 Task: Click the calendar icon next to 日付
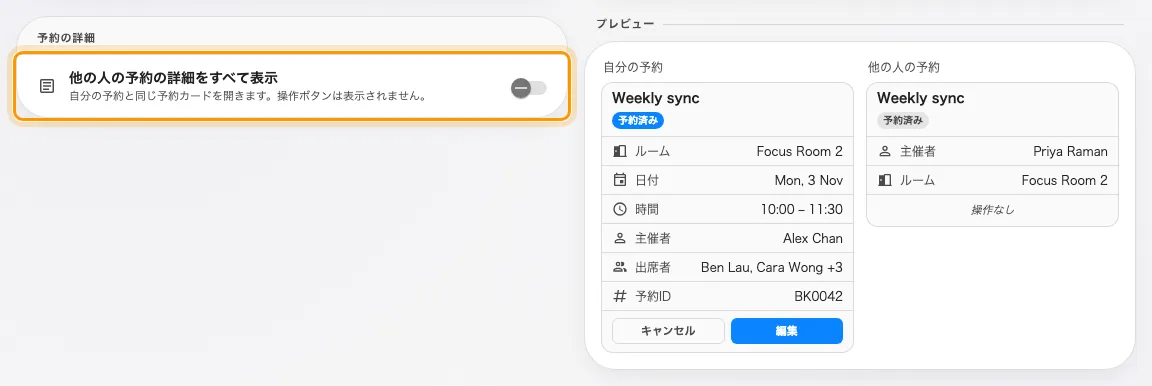tap(619, 180)
